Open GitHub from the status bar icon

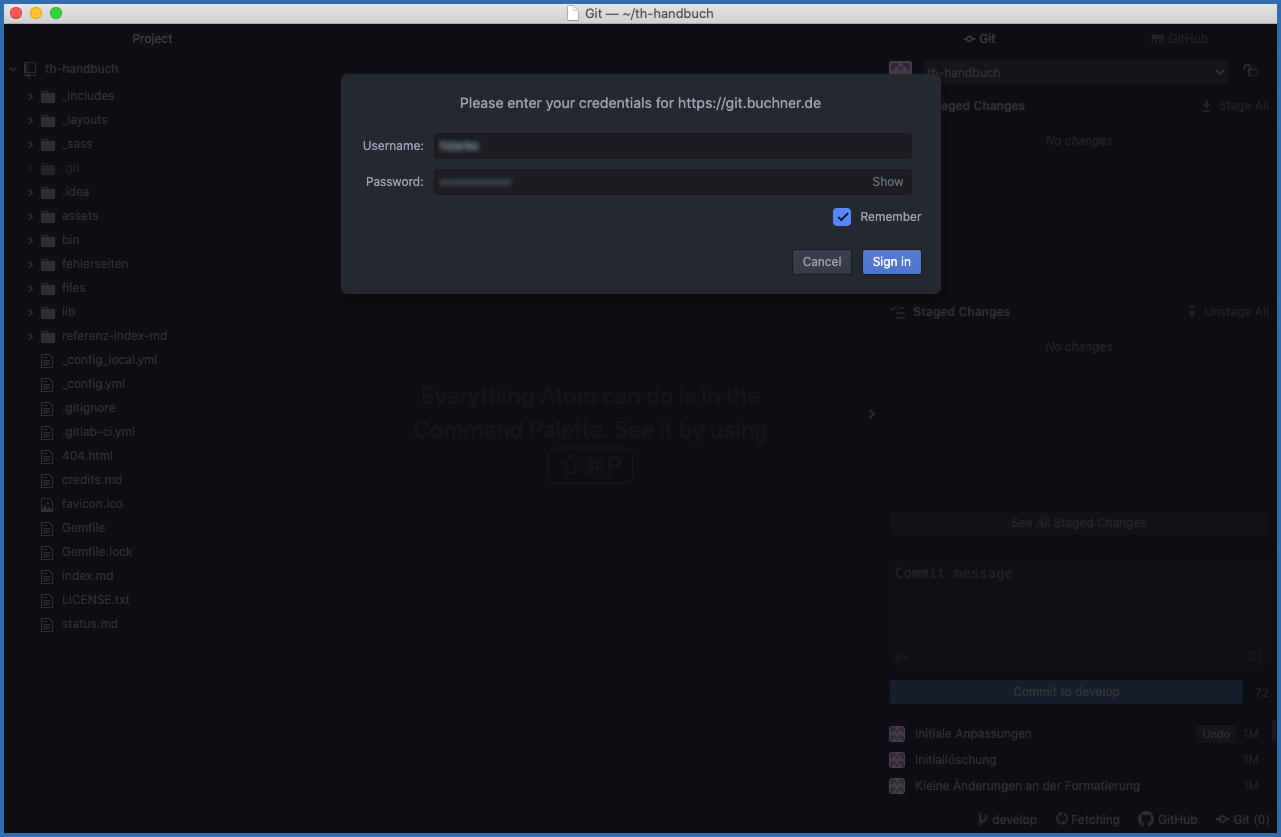(1146, 820)
